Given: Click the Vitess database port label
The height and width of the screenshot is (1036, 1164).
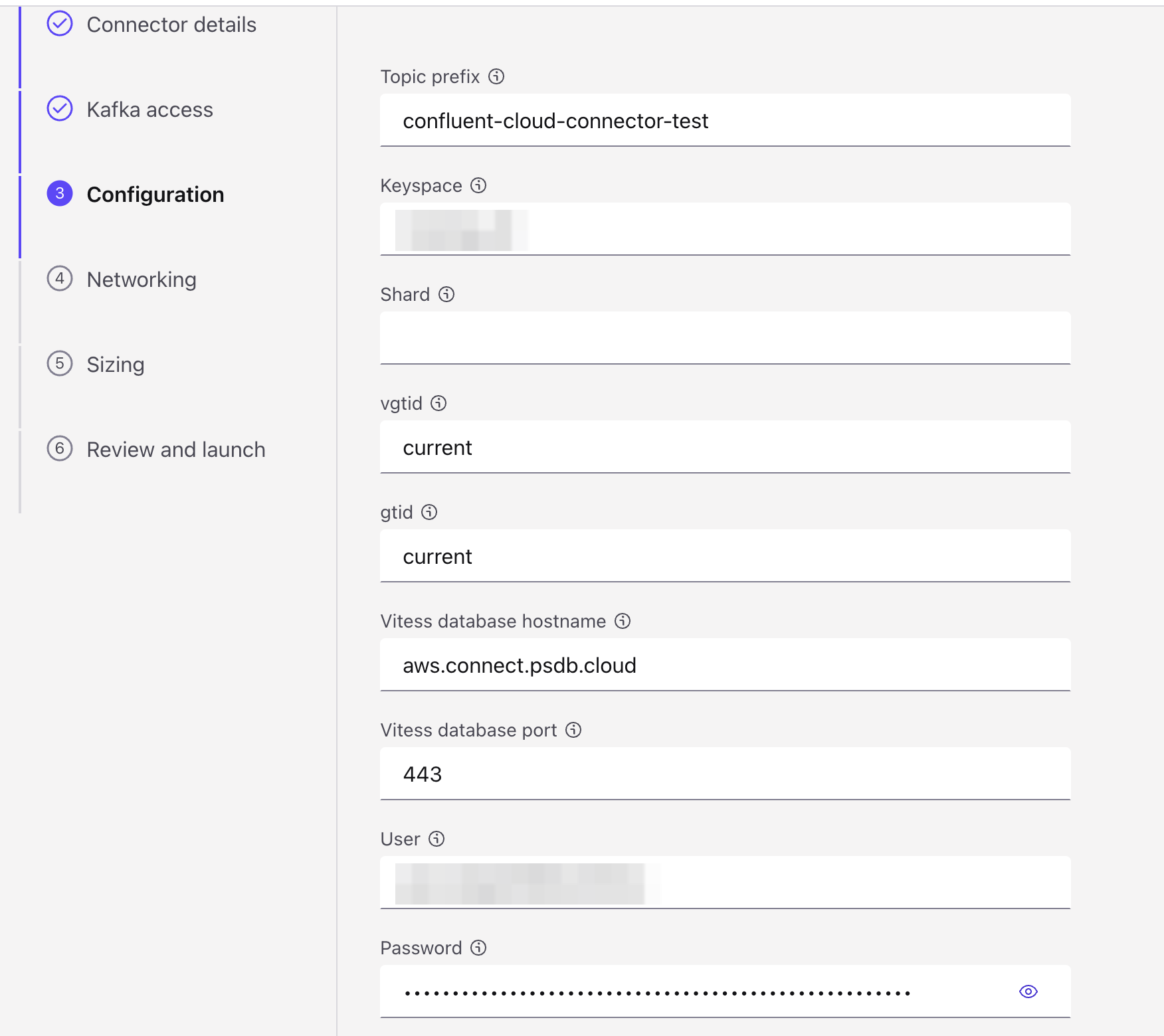Looking at the screenshot, I should pyautogui.click(x=468, y=730).
